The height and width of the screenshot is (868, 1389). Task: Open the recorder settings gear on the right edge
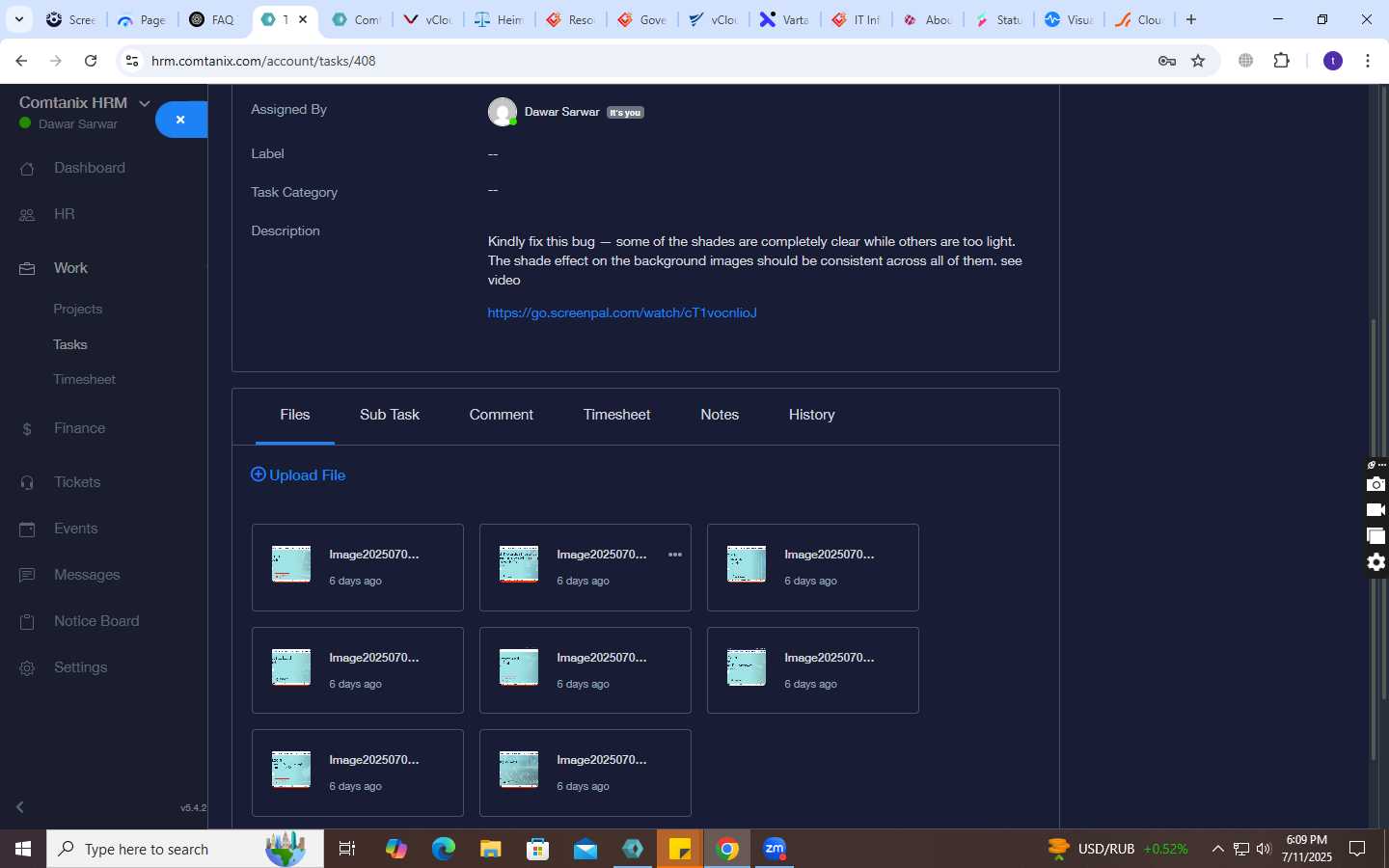coord(1376,562)
